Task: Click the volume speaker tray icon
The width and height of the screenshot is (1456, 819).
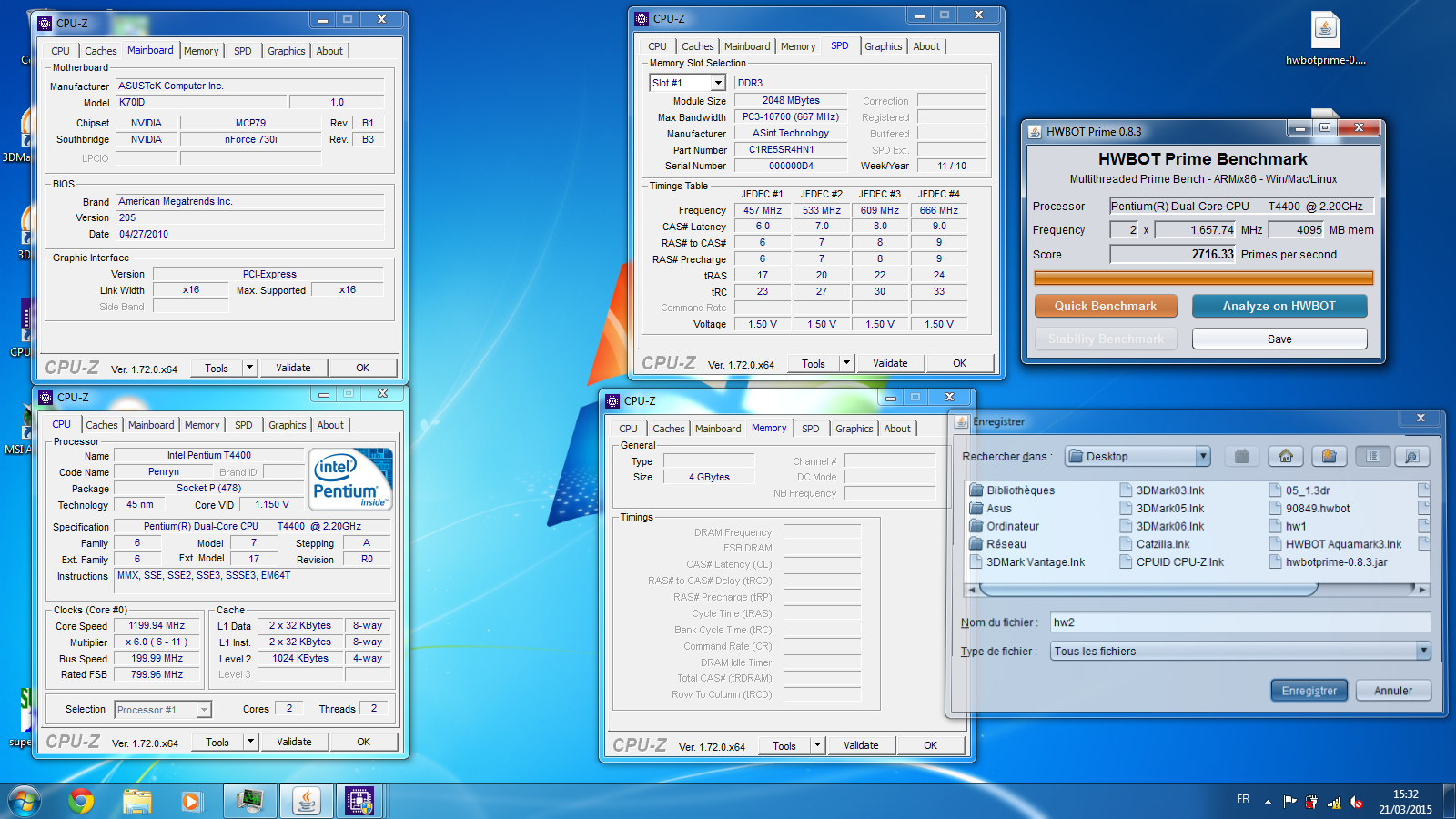Action: 1356,802
